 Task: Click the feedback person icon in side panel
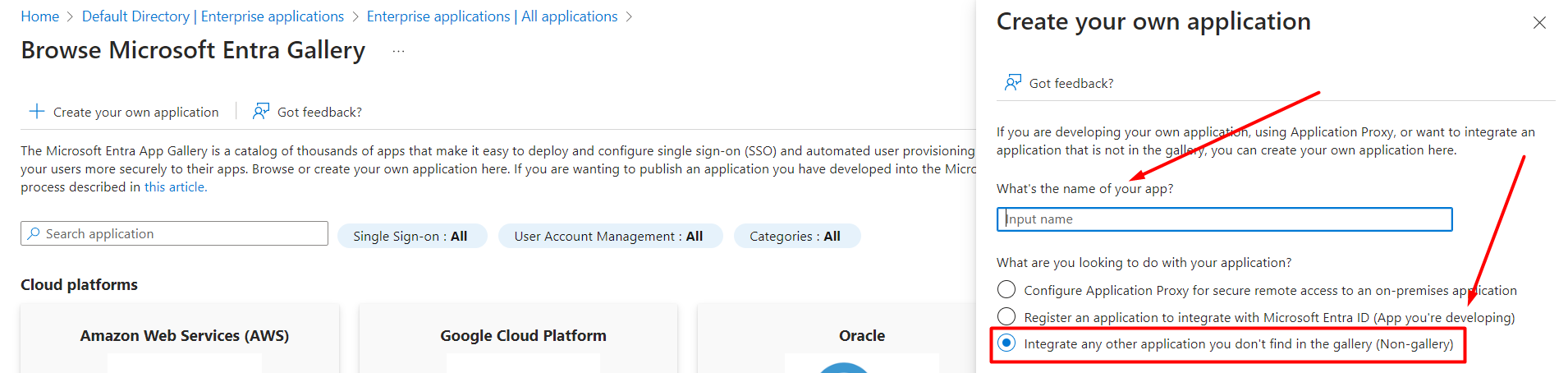pos(1013,83)
